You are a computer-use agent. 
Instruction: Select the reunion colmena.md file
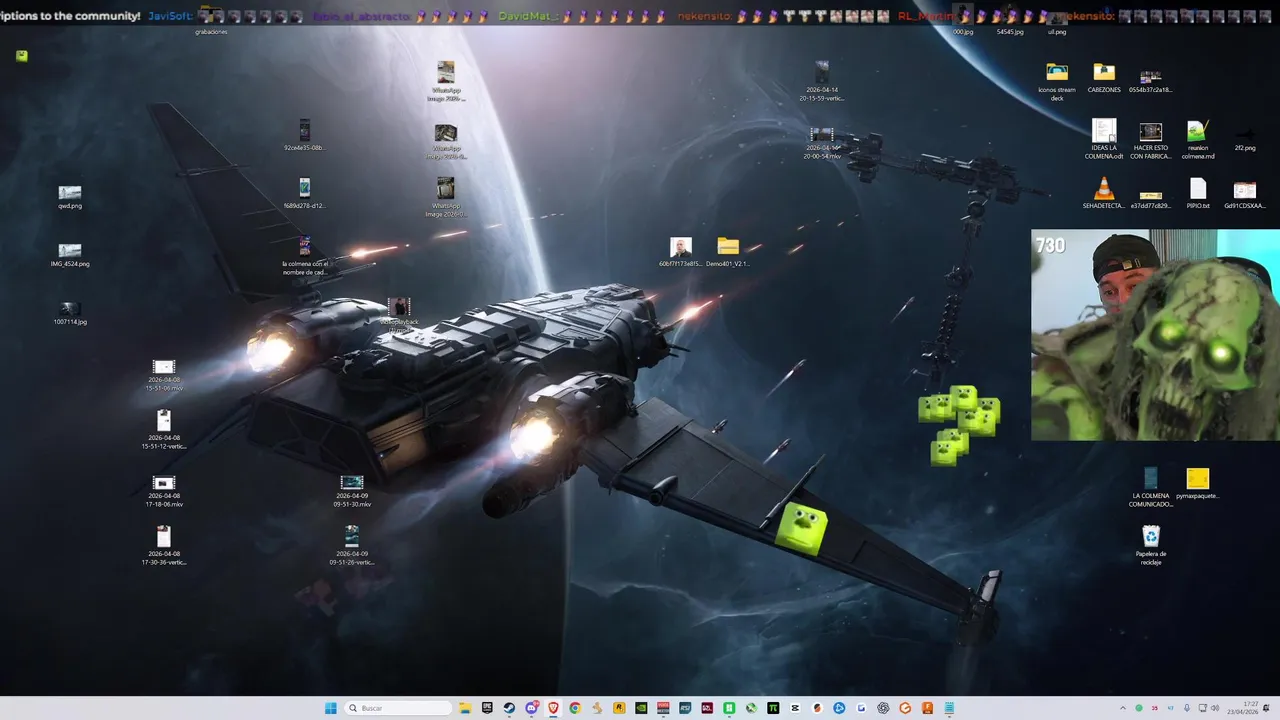(1198, 140)
